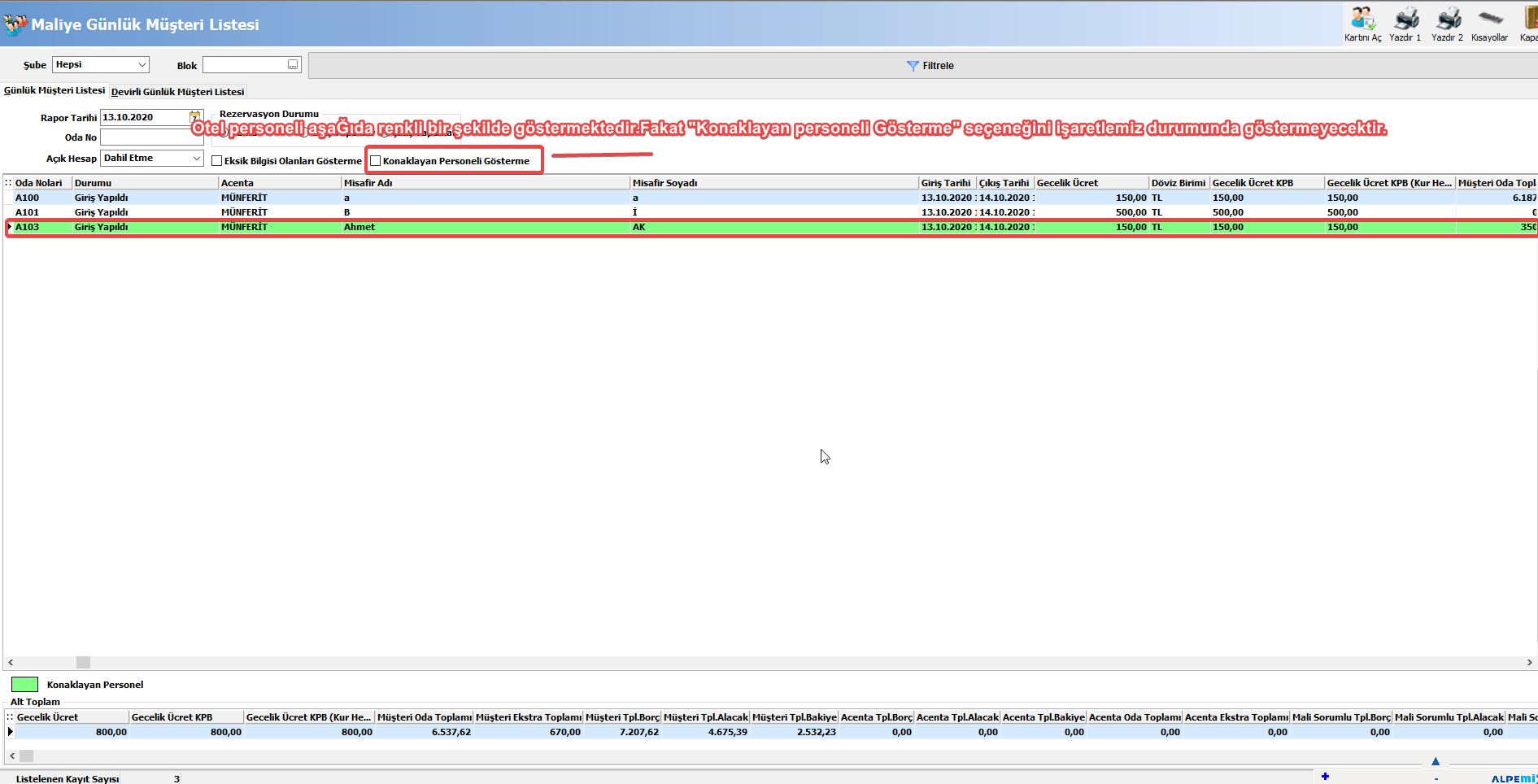Select highlighted staff row A103
The height and width of the screenshot is (784, 1538).
click(770, 227)
